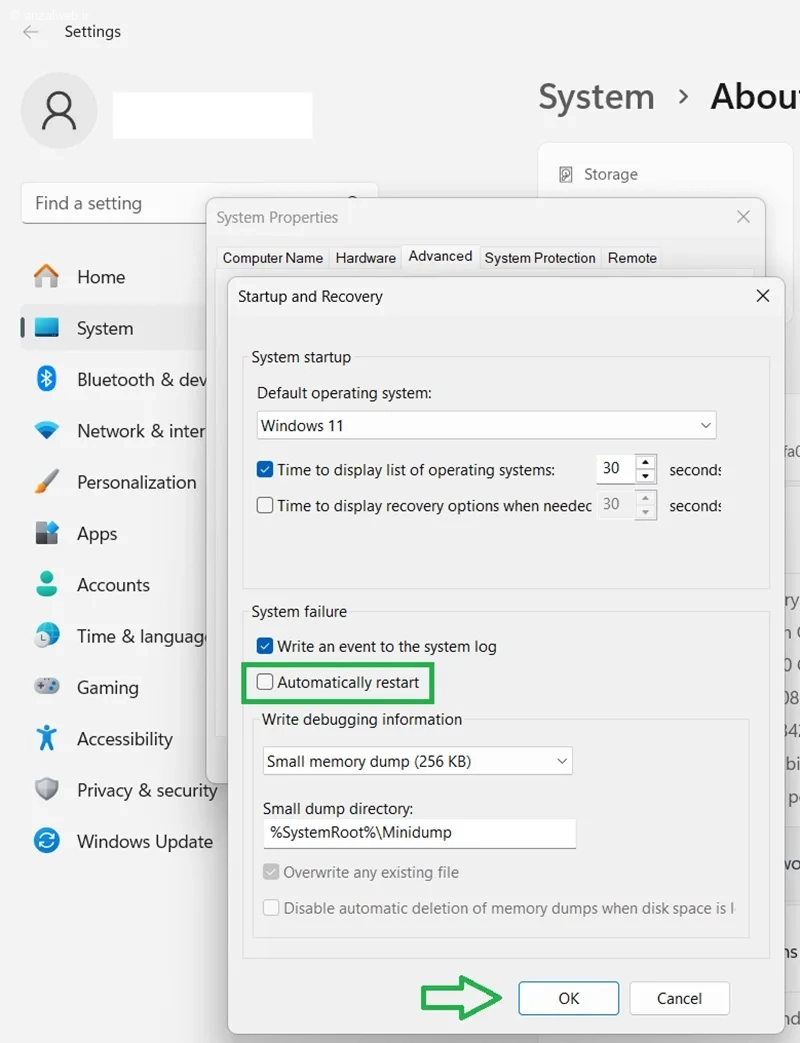Screen dimensions: 800x1043
Task: Open the Network wifi icon entry
Action: pos(46,430)
